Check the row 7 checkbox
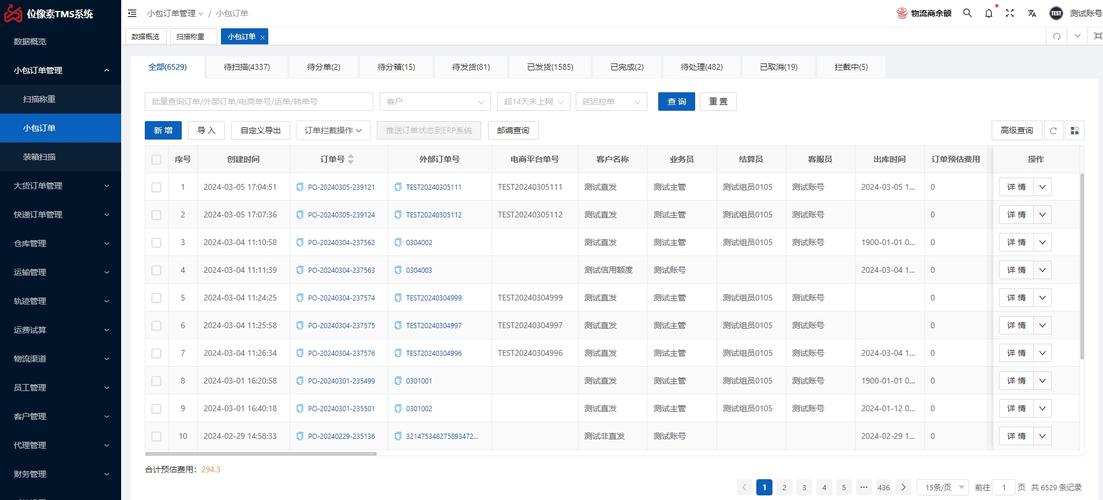The height and width of the screenshot is (500, 1103). point(156,353)
